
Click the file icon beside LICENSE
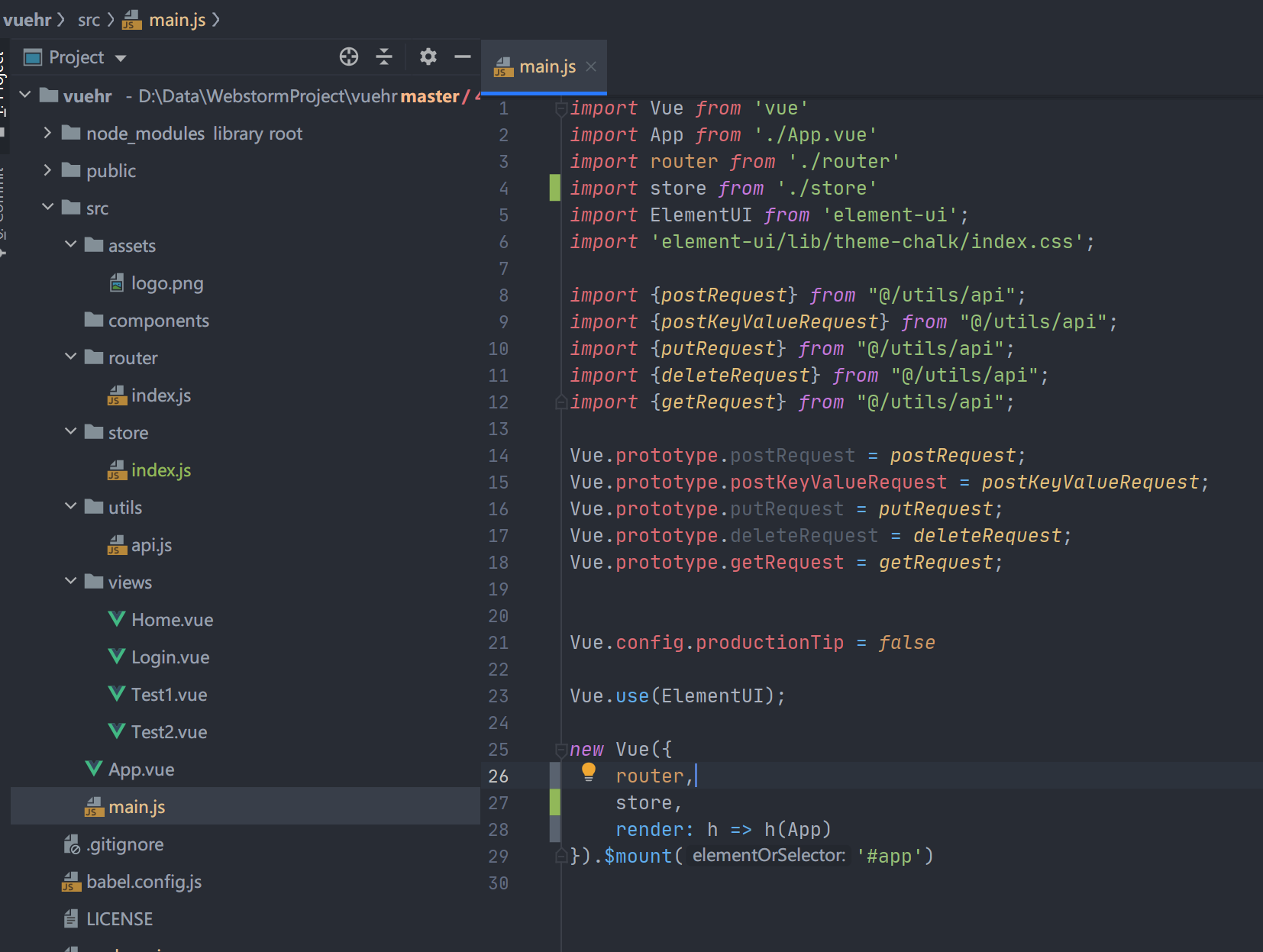click(x=71, y=918)
